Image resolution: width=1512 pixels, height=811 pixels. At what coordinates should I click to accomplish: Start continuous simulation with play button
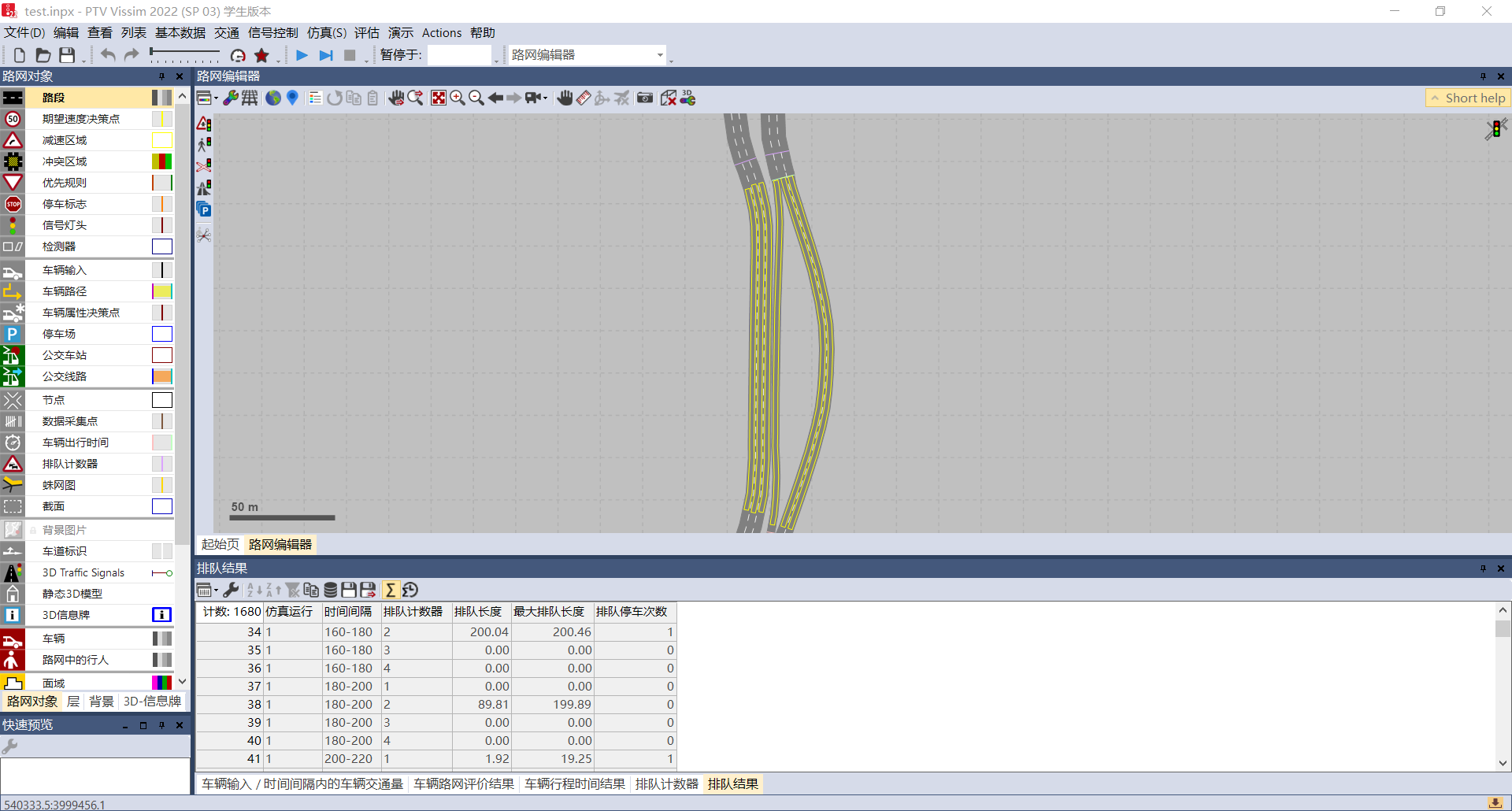(x=302, y=55)
